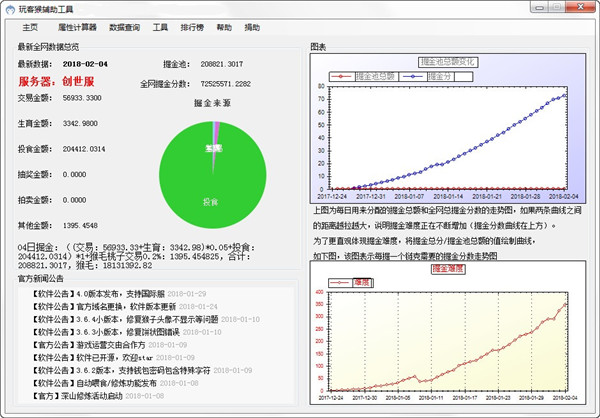Viewport: 600px width, 418px height.
Task: Click the red 服务器：创世服 label
Action: coord(56,82)
